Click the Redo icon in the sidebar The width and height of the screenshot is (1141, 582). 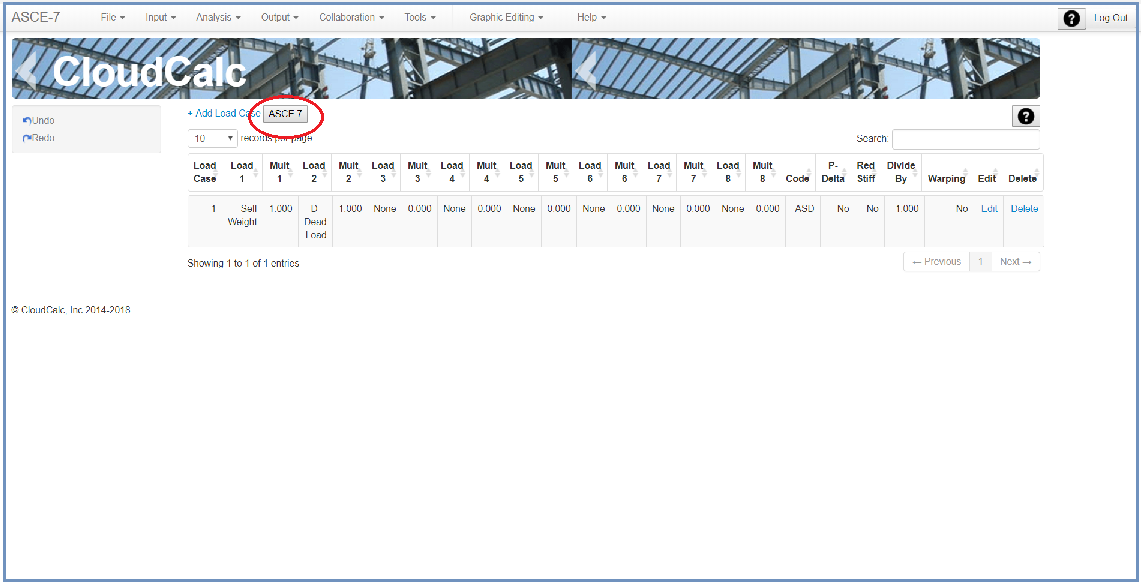coord(28,138)
